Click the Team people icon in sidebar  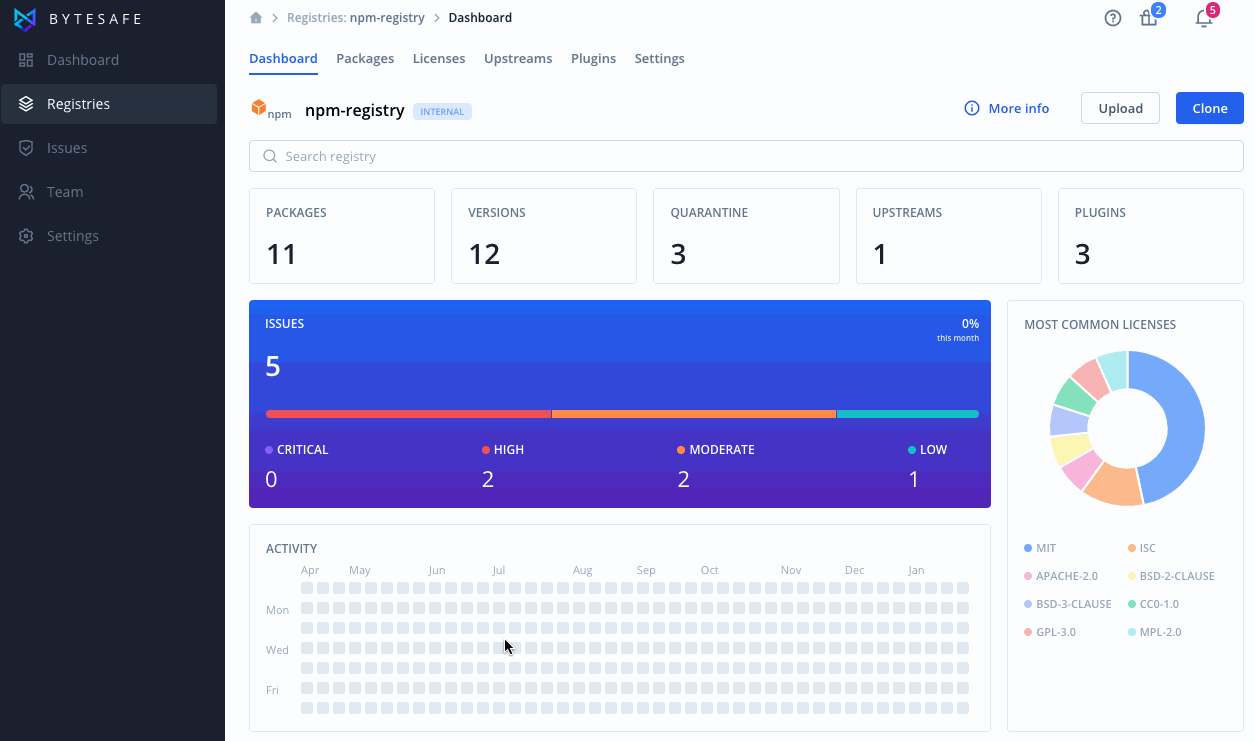[x=26, y=192]
